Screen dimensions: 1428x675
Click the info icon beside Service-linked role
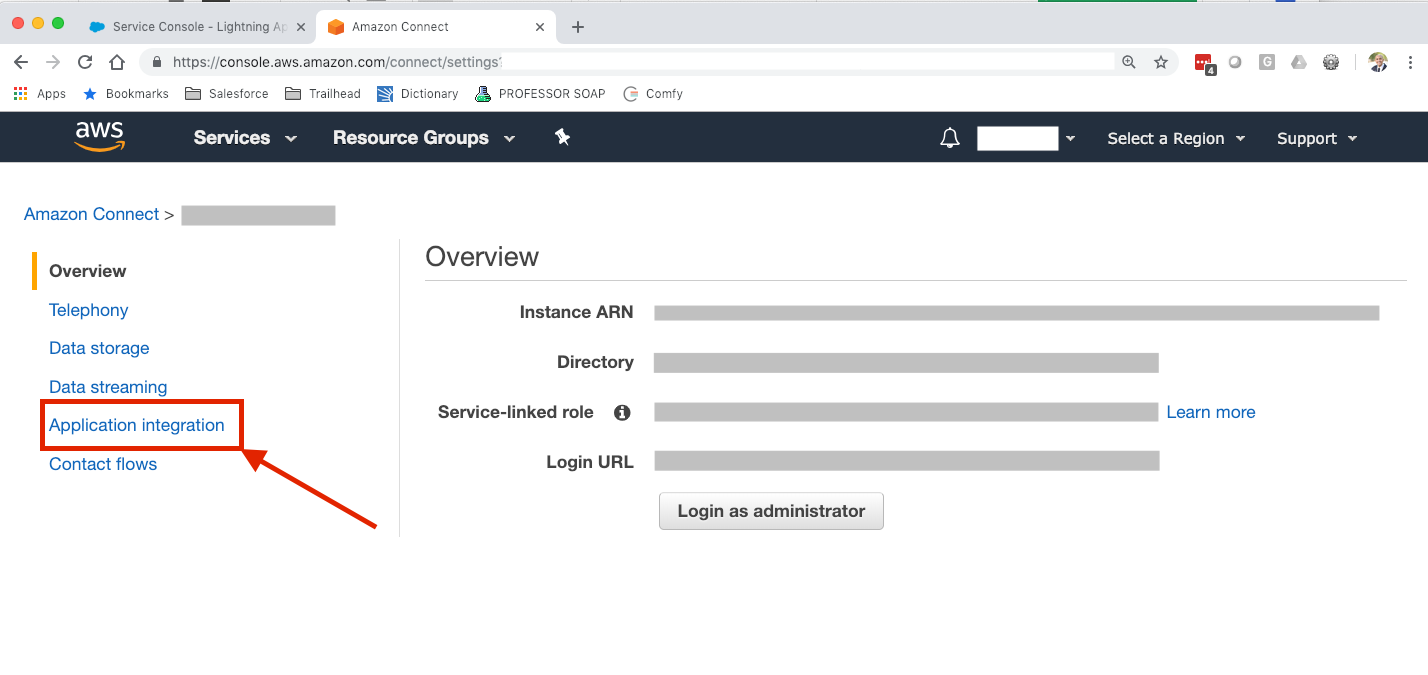coord(622,412)
